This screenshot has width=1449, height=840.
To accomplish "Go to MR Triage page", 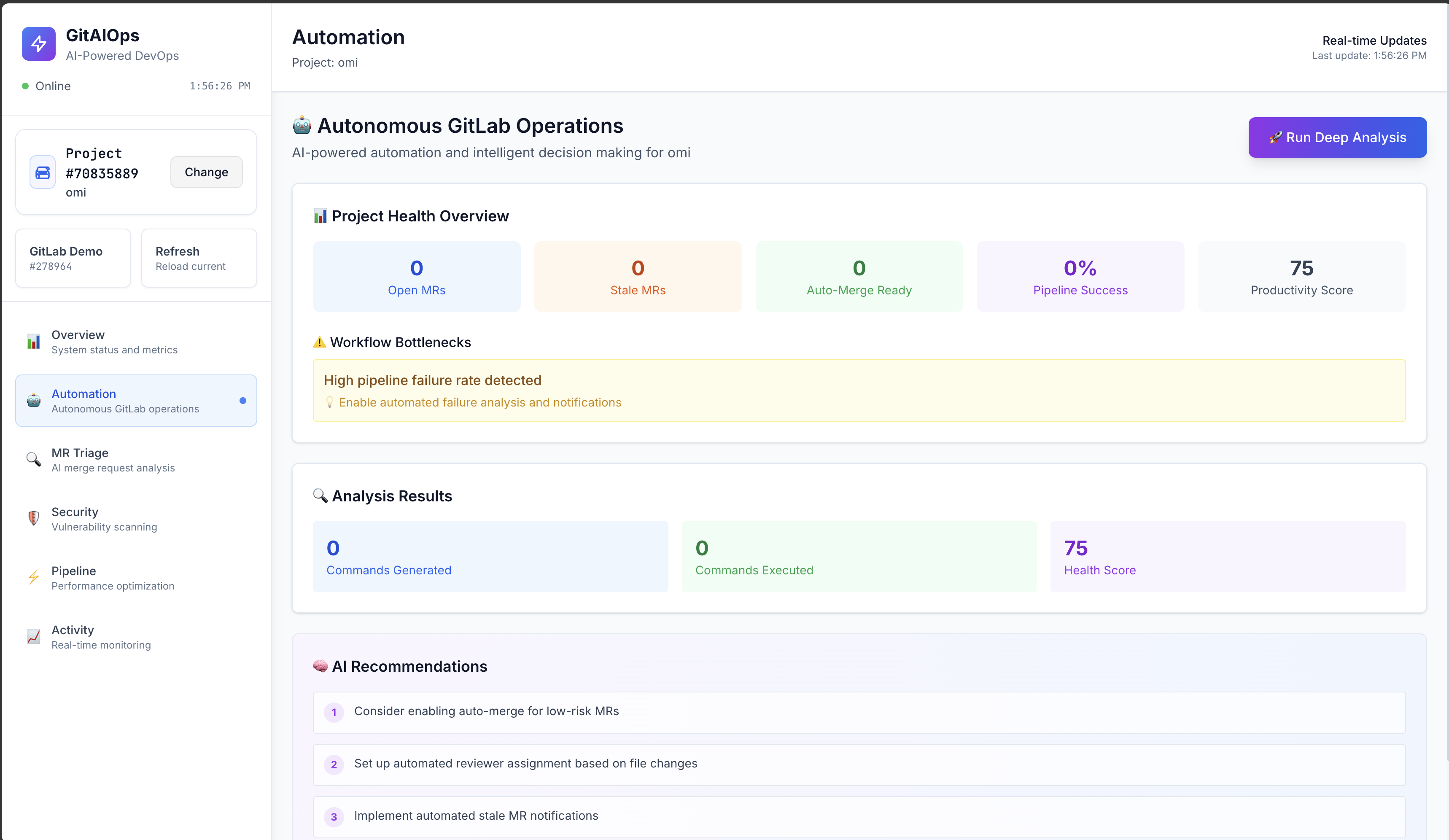I will tap(113, 459).
